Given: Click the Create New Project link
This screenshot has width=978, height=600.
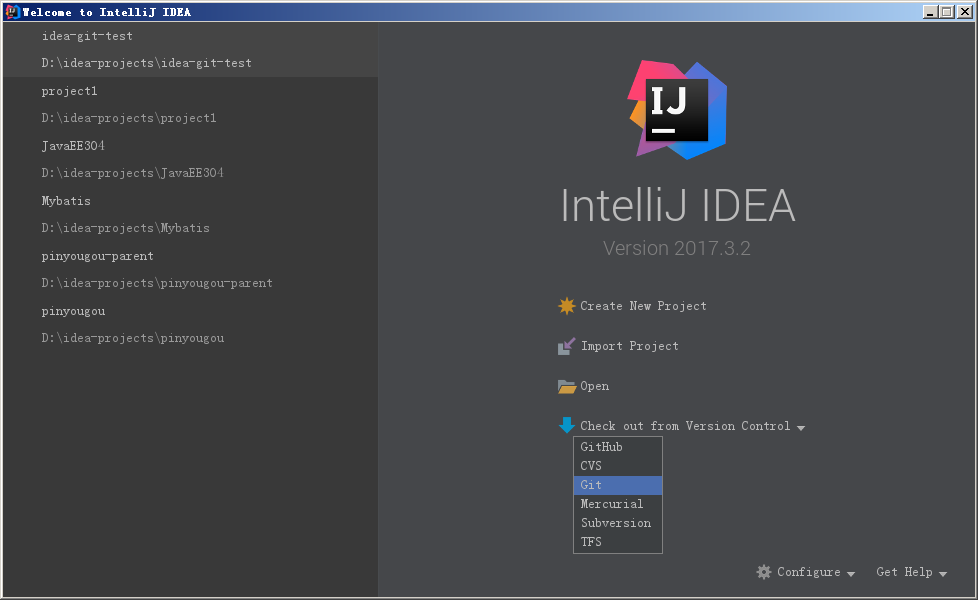Looking at the screenshot, I should (643, 306).
